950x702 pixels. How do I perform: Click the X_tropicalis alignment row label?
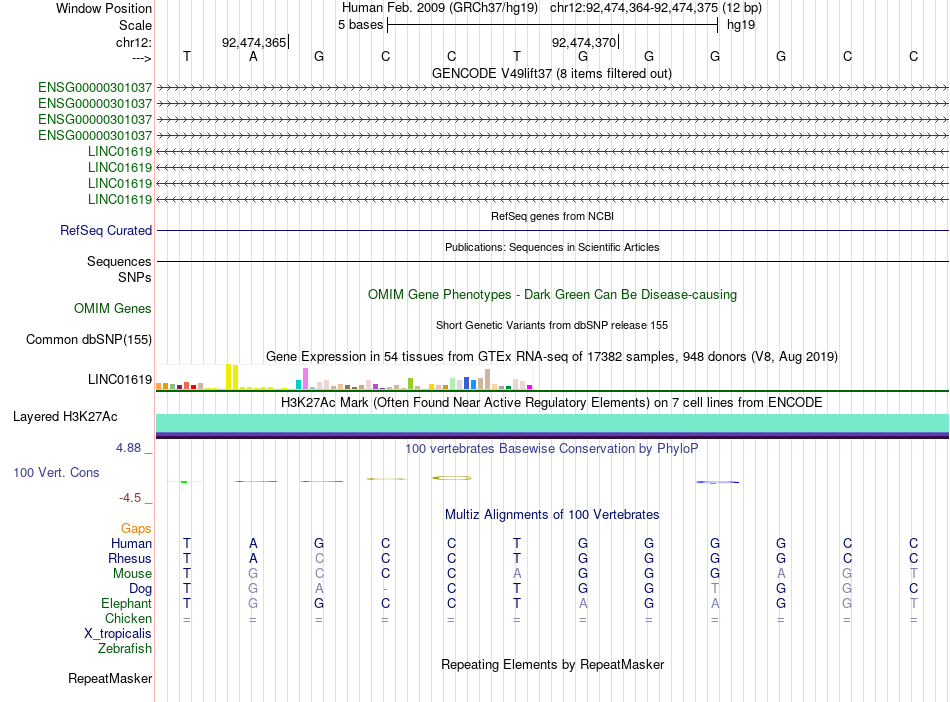coord(118,634)
